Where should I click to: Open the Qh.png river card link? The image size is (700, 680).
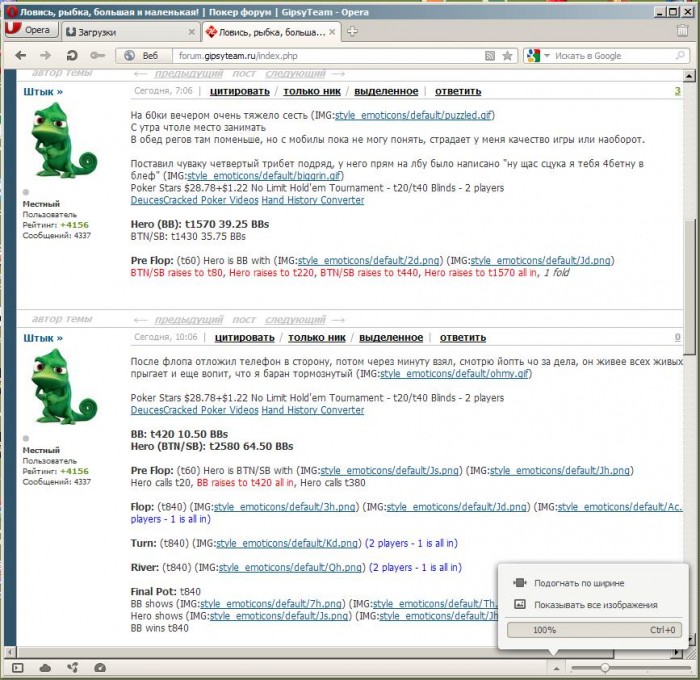click(x=290, y=567)
